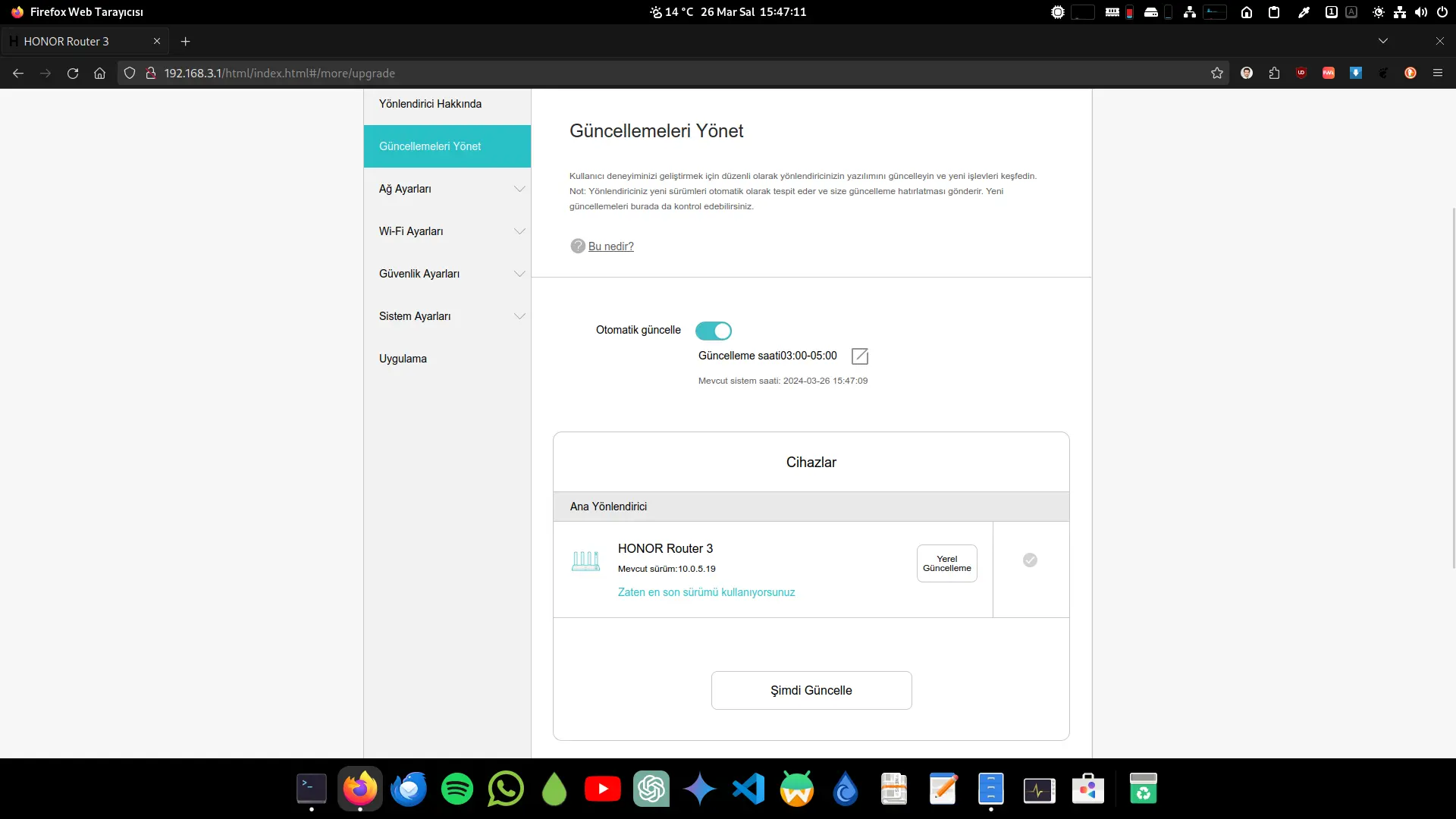1456x819 pixels.
Task: Open the volume indicator
Action: click(1421, 12)
